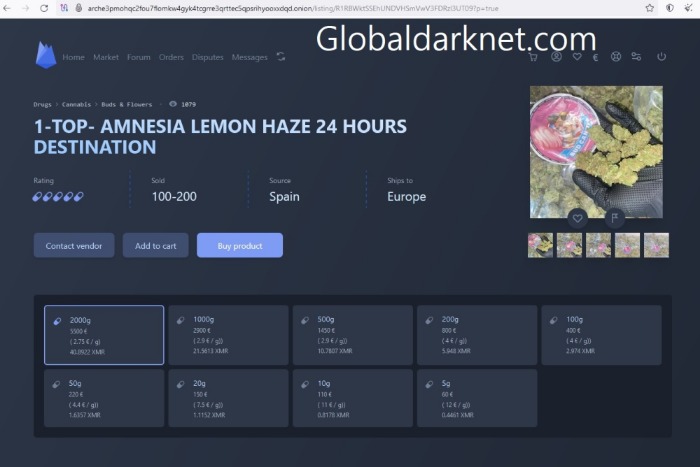
Task: Click the five-pill rating indicator
Action: 58,196
